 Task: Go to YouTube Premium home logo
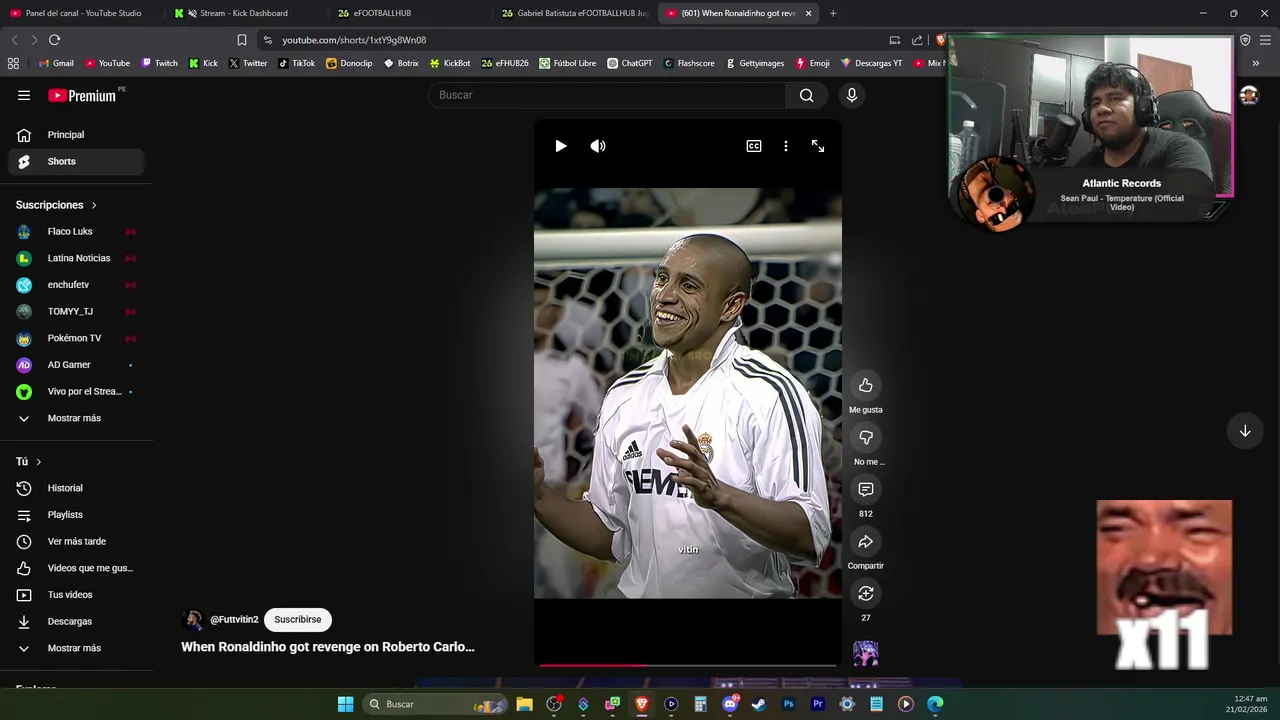83,96
